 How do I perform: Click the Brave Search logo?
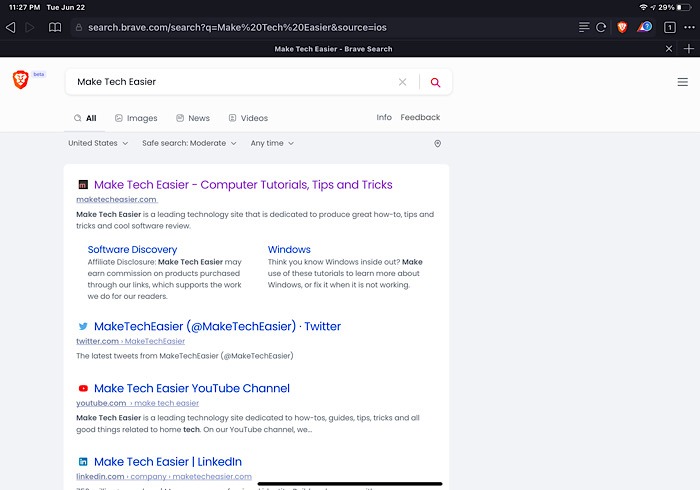coord(21,79)
